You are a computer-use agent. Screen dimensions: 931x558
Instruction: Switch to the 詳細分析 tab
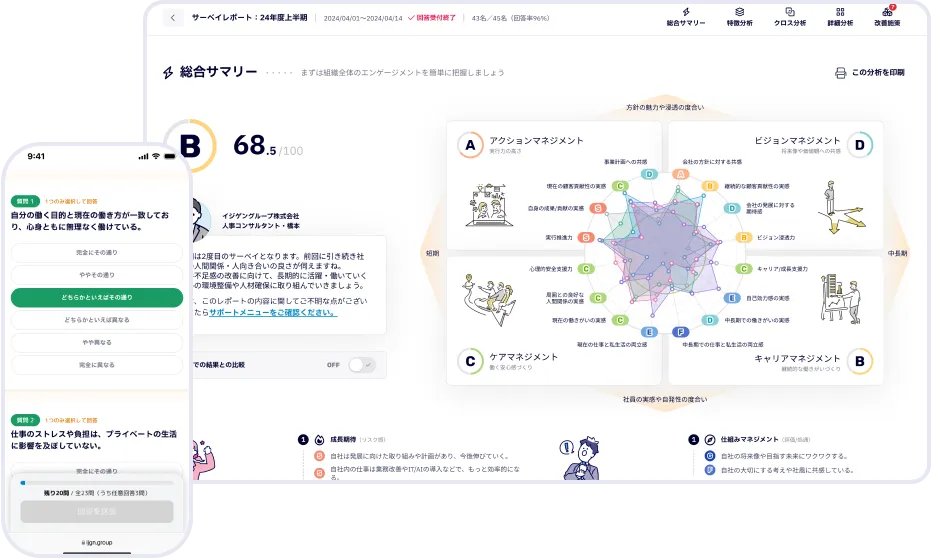coord(840,17)
